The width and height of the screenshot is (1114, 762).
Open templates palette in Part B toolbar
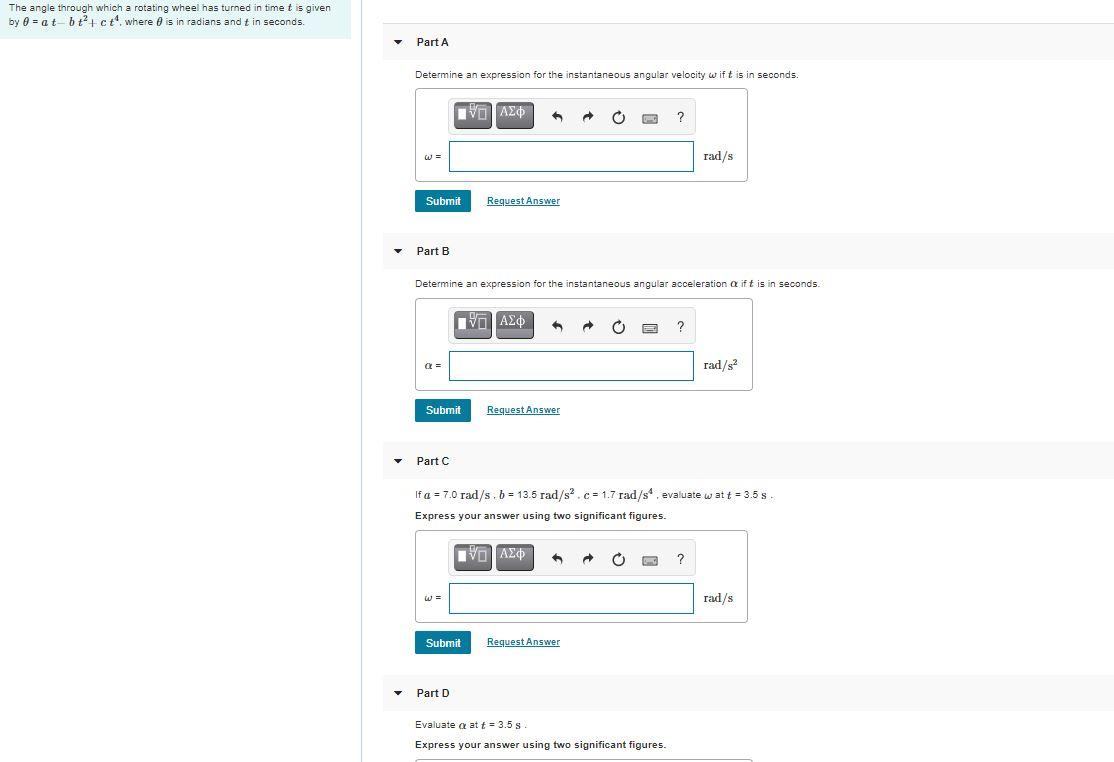472,324
